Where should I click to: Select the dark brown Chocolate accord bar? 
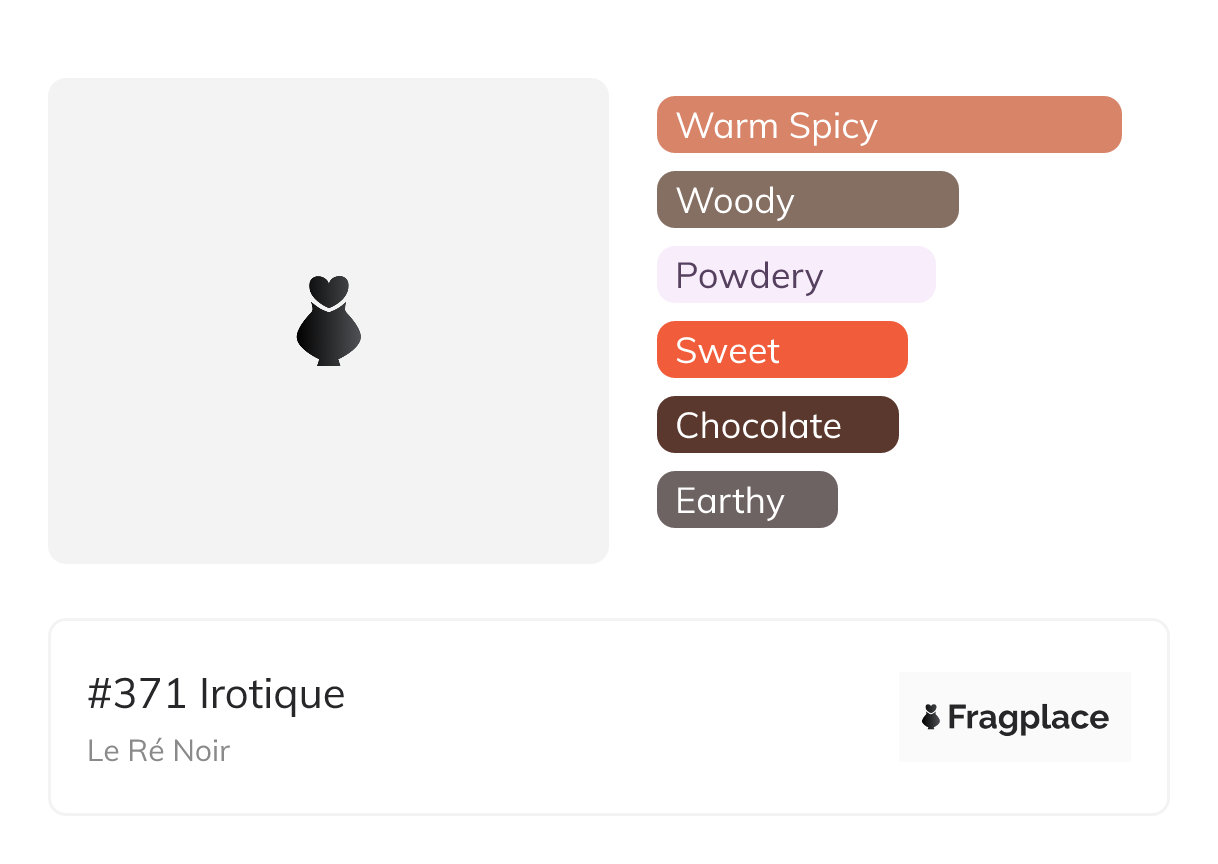[x=778, y=425]
